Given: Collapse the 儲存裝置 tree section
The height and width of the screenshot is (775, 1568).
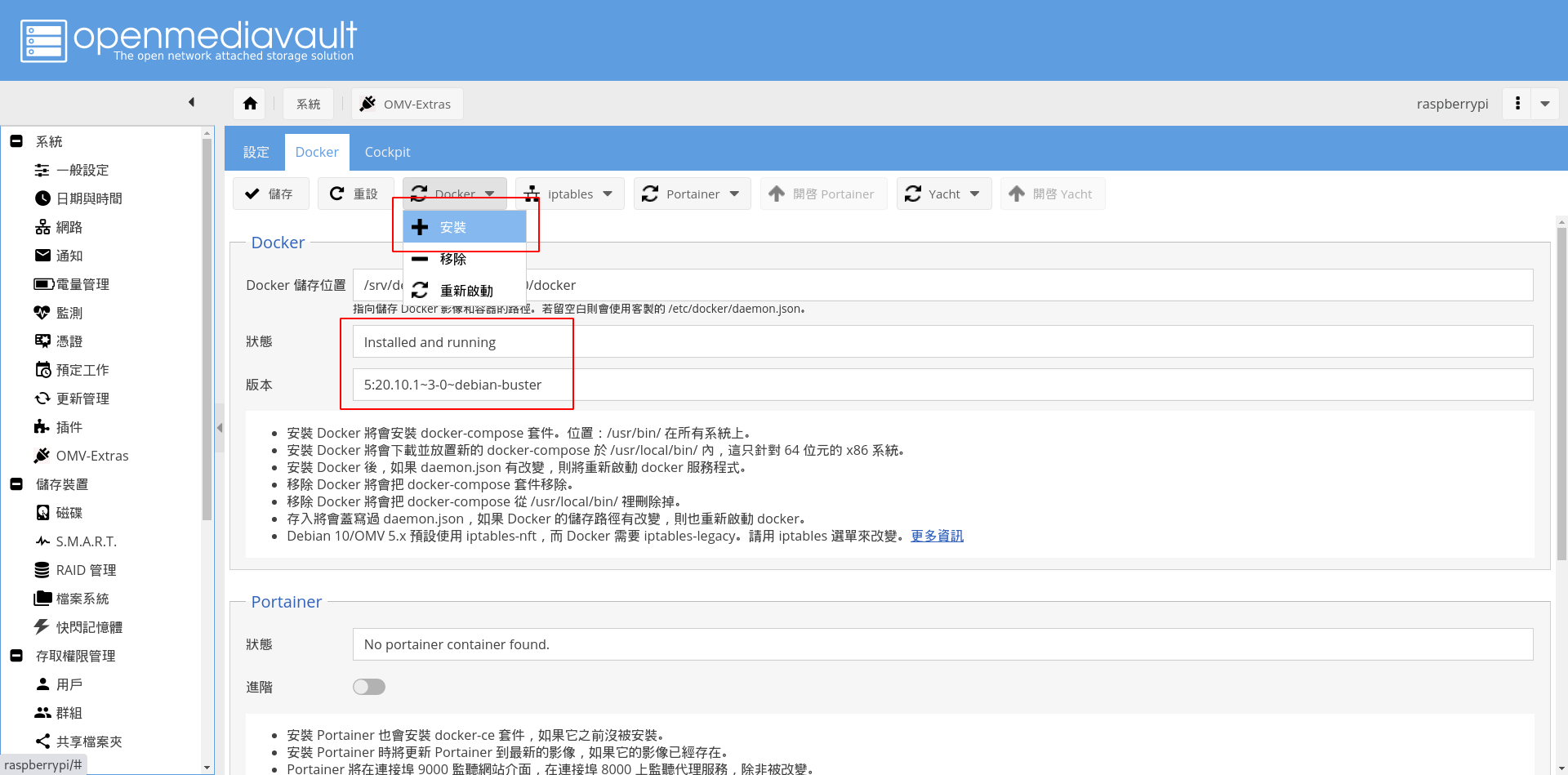Looking at the screenshot, I should (16, 484).
